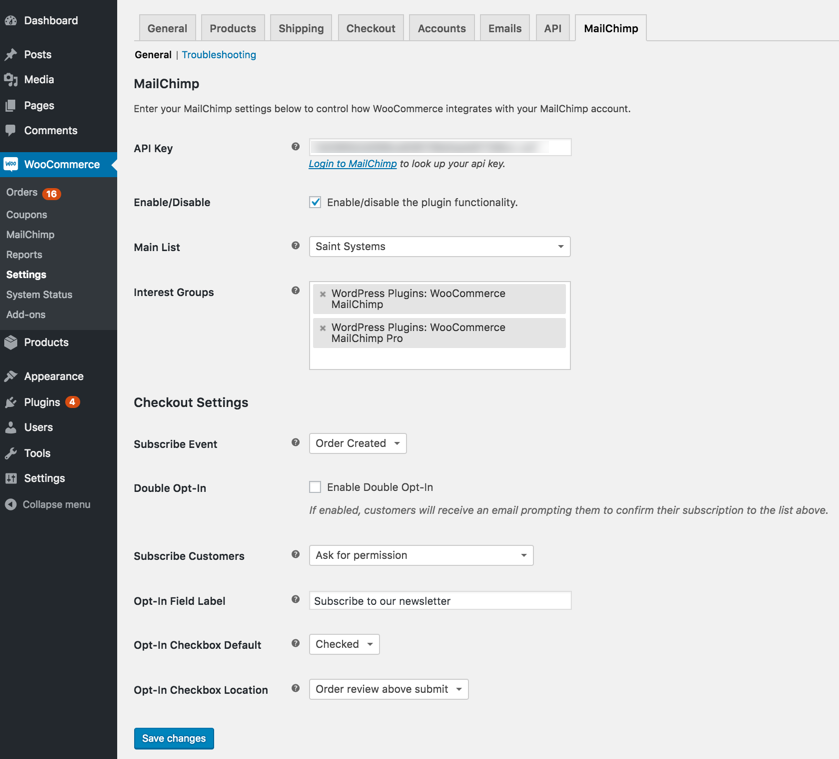Follow the Login to MailChimp link
This screenshot has height=759, width=839.
point(352,164)
